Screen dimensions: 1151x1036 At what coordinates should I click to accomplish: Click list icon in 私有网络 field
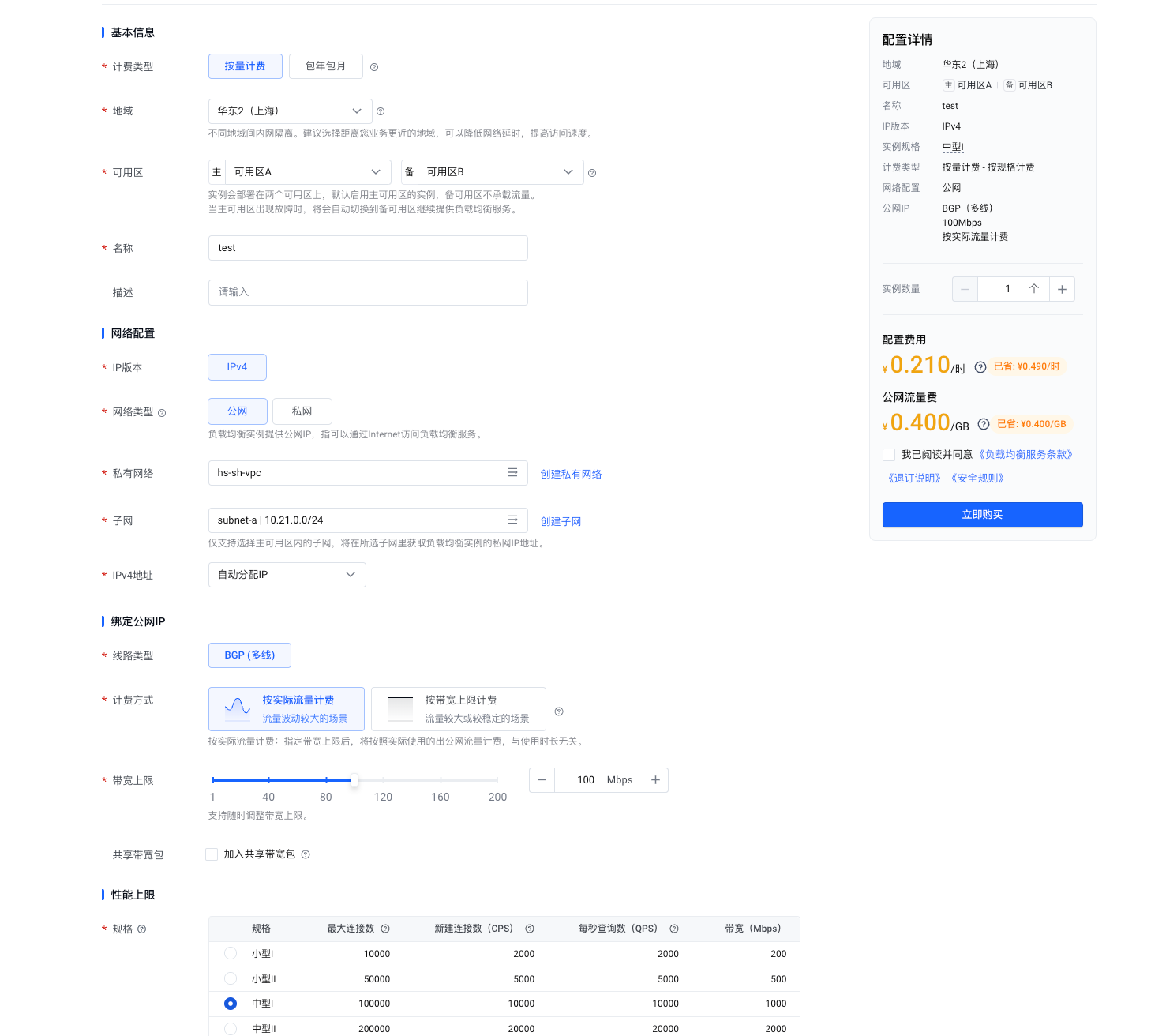(512, 472)
